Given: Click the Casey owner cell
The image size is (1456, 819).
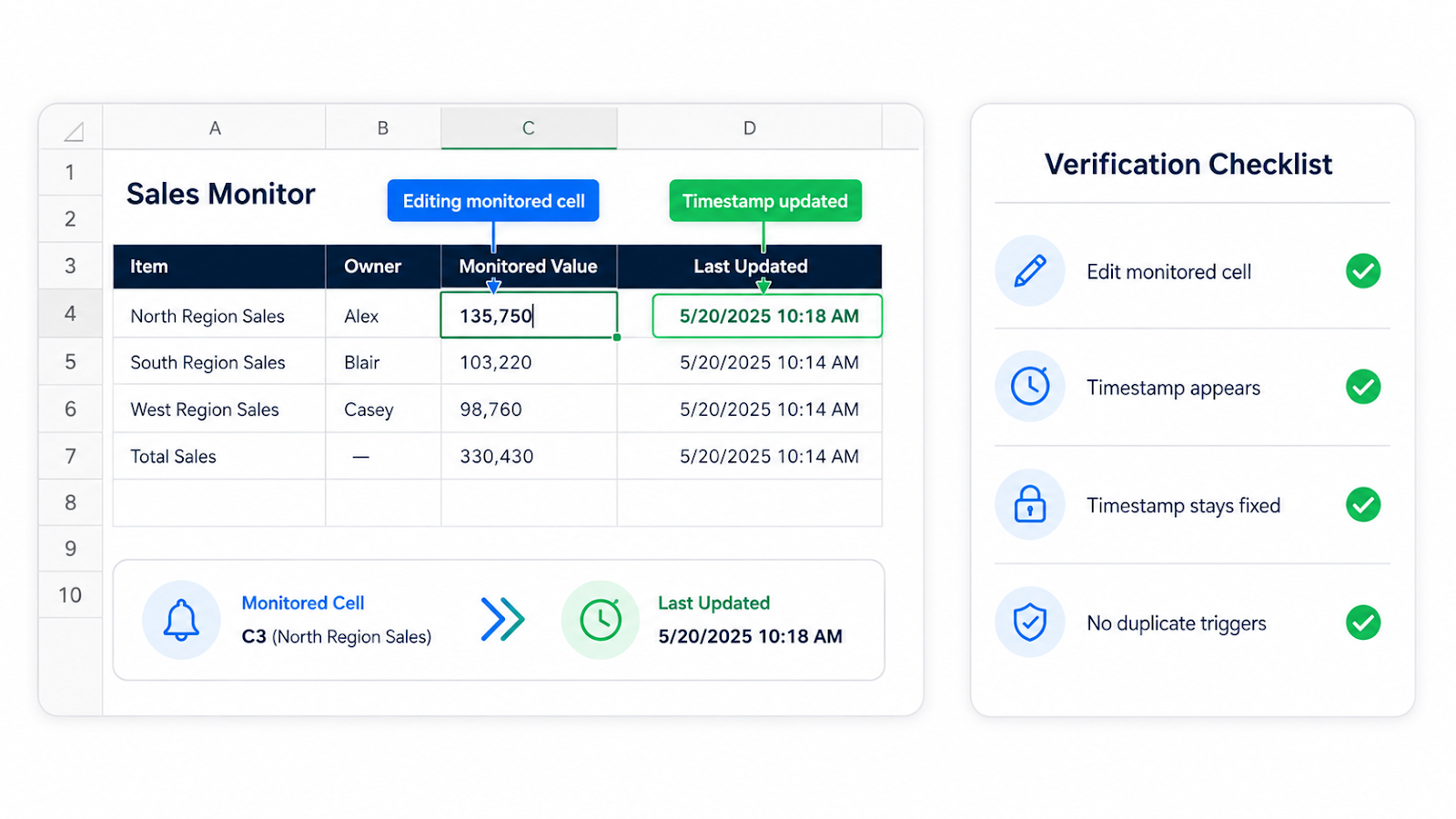Looking at the screenshot, I should point(383,409).
